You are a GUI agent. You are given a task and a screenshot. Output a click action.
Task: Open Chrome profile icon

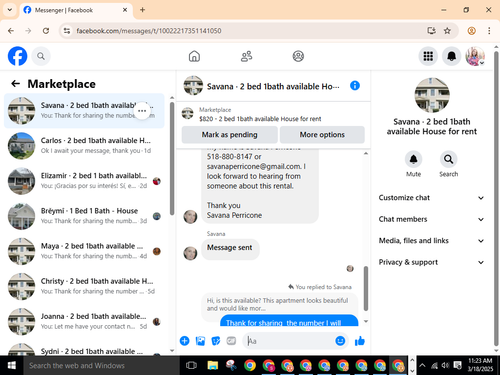(x=471, y=31)
